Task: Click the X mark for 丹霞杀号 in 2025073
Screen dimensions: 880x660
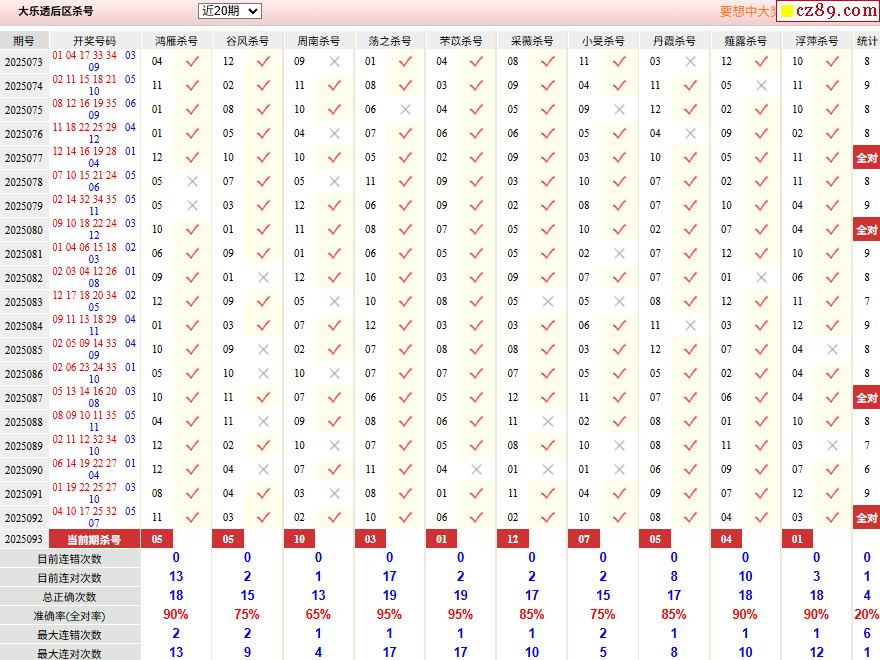Action: pyautogui.click(x=690, y=62)
